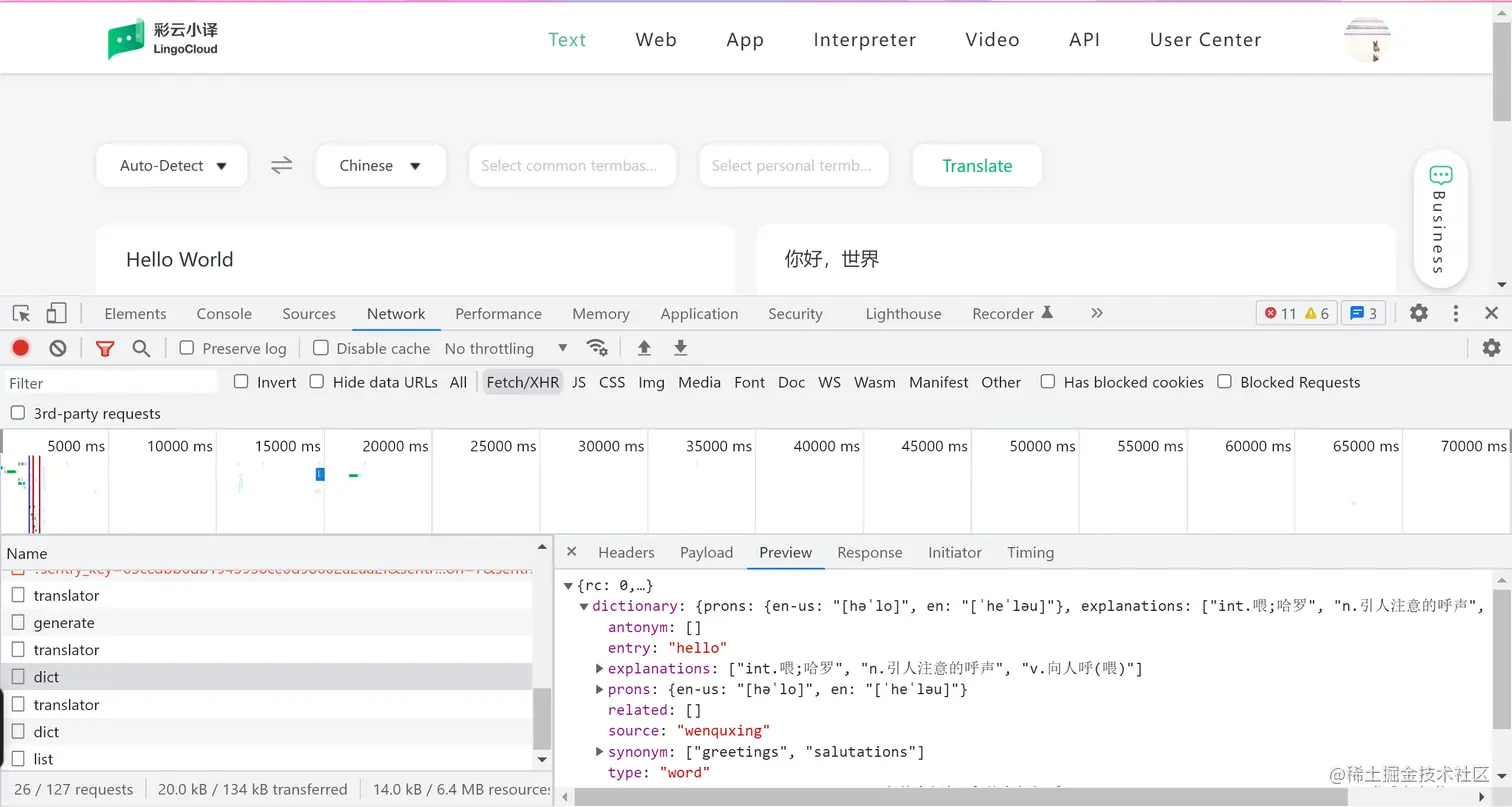
Task: Switch to the Console tab
Action: coord(224,313)
